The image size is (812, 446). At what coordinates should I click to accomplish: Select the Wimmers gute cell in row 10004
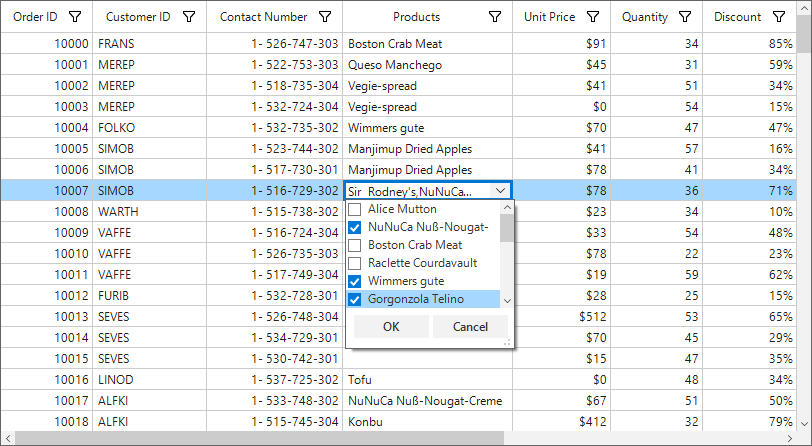(428, 127)
